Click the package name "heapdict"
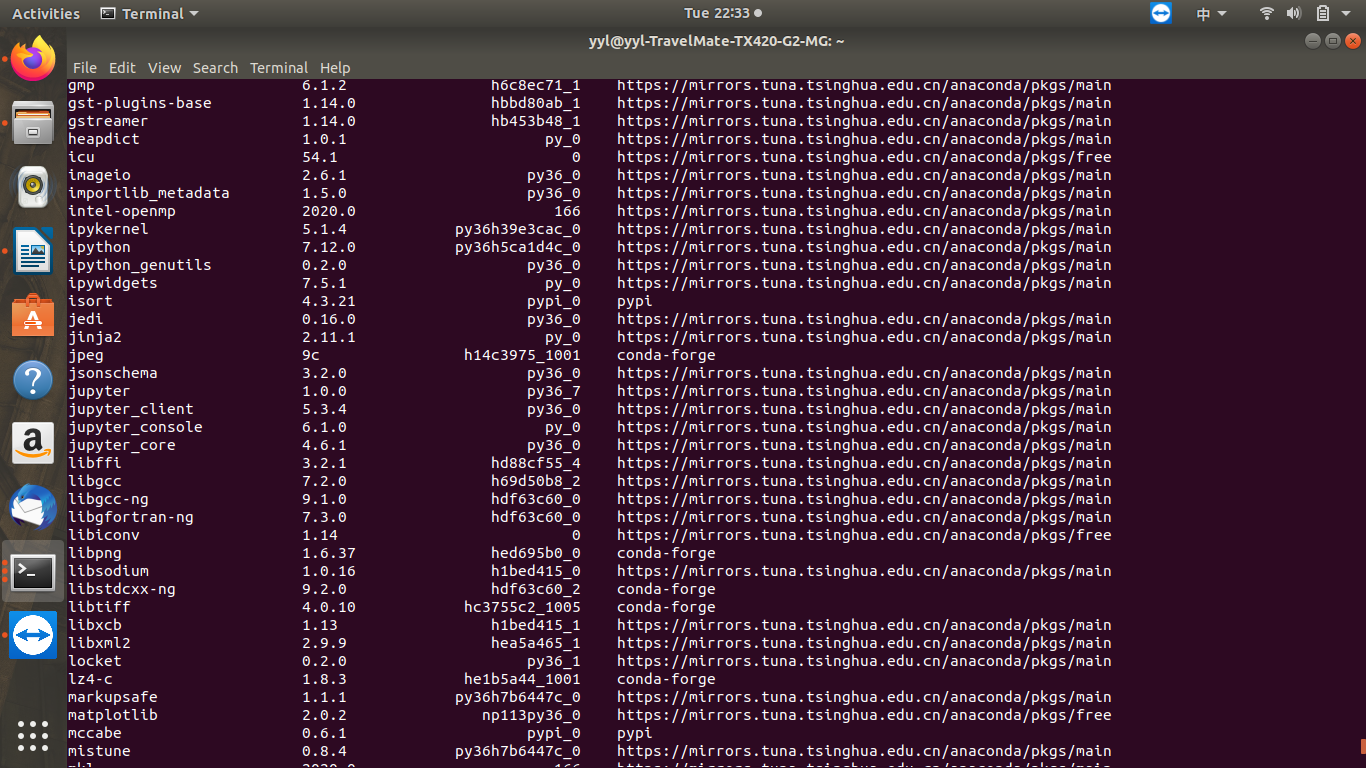This screenshot has width=1366, height=768. coord(104,139)
